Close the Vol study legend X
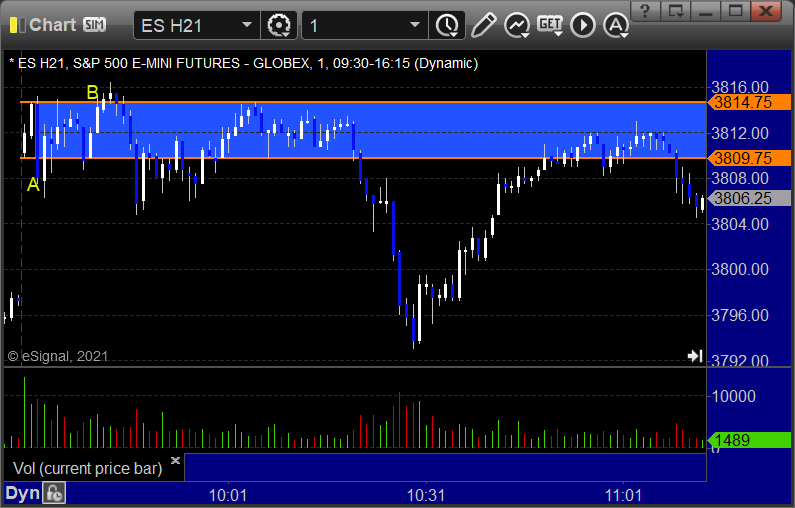The height and width of the screenshot is (508, 795). click(175, 460)
